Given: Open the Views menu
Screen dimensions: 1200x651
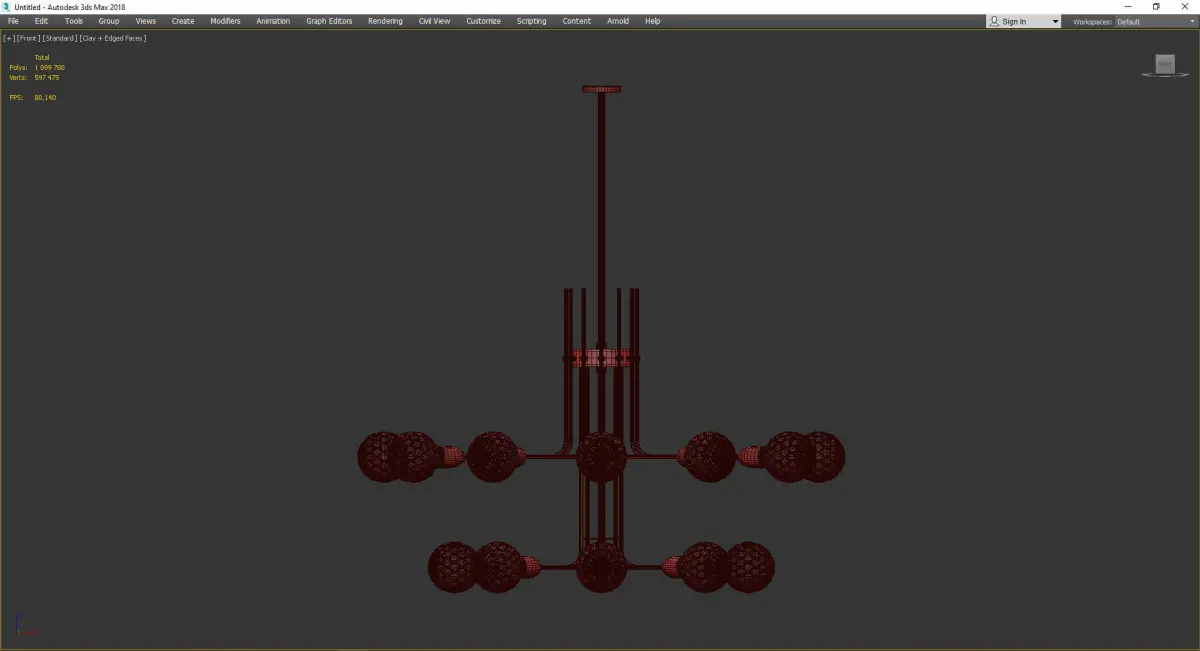Looking at the screenshot, I should pos(146,21).
